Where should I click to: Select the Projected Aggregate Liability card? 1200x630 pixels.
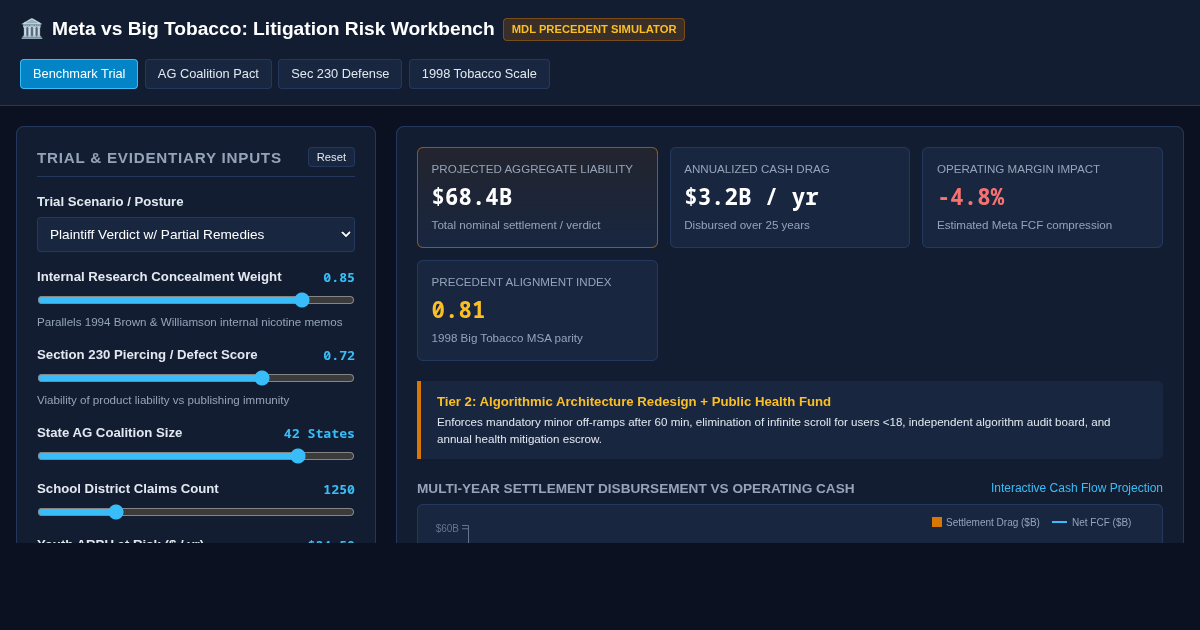click(537, 197)
